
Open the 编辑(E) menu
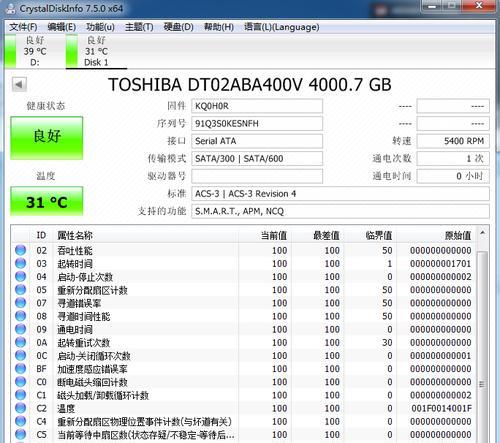click(62, 27)
